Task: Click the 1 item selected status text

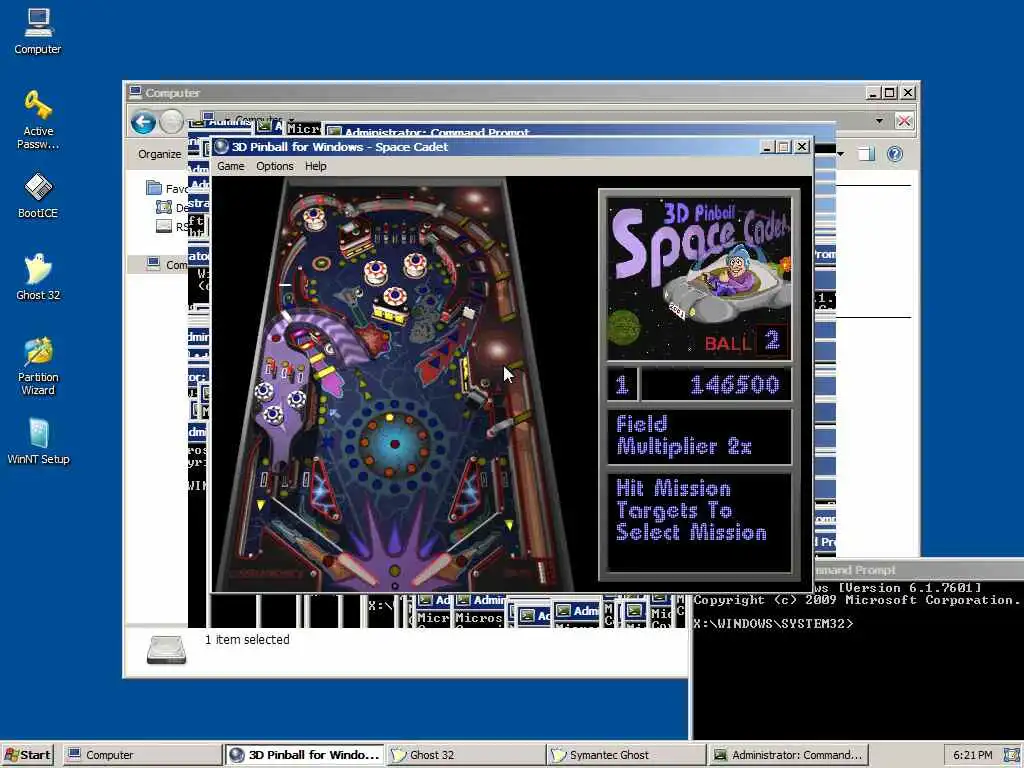Action: coord(247,640)
